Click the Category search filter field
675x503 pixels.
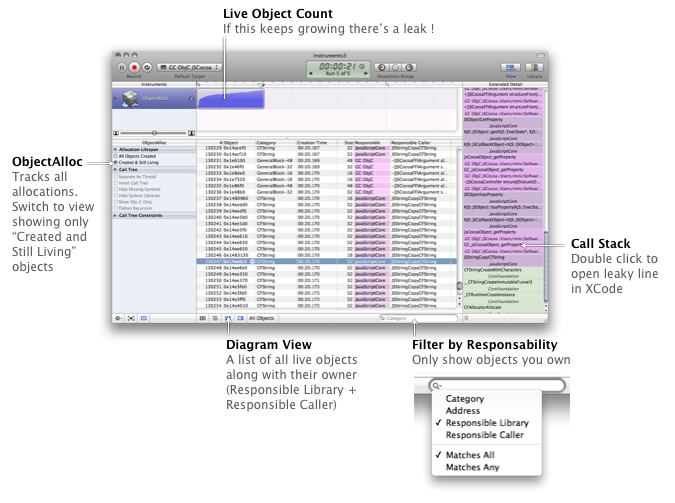(x=421, y=318)
